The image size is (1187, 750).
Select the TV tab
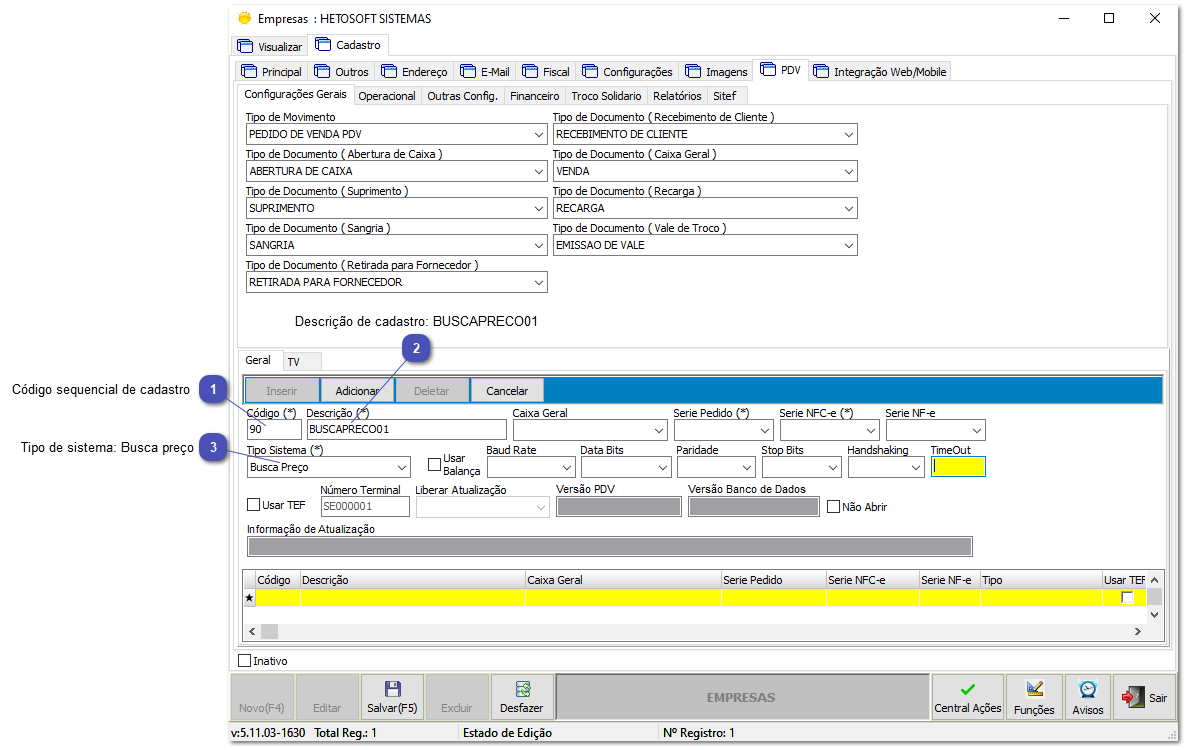(295, 361)
